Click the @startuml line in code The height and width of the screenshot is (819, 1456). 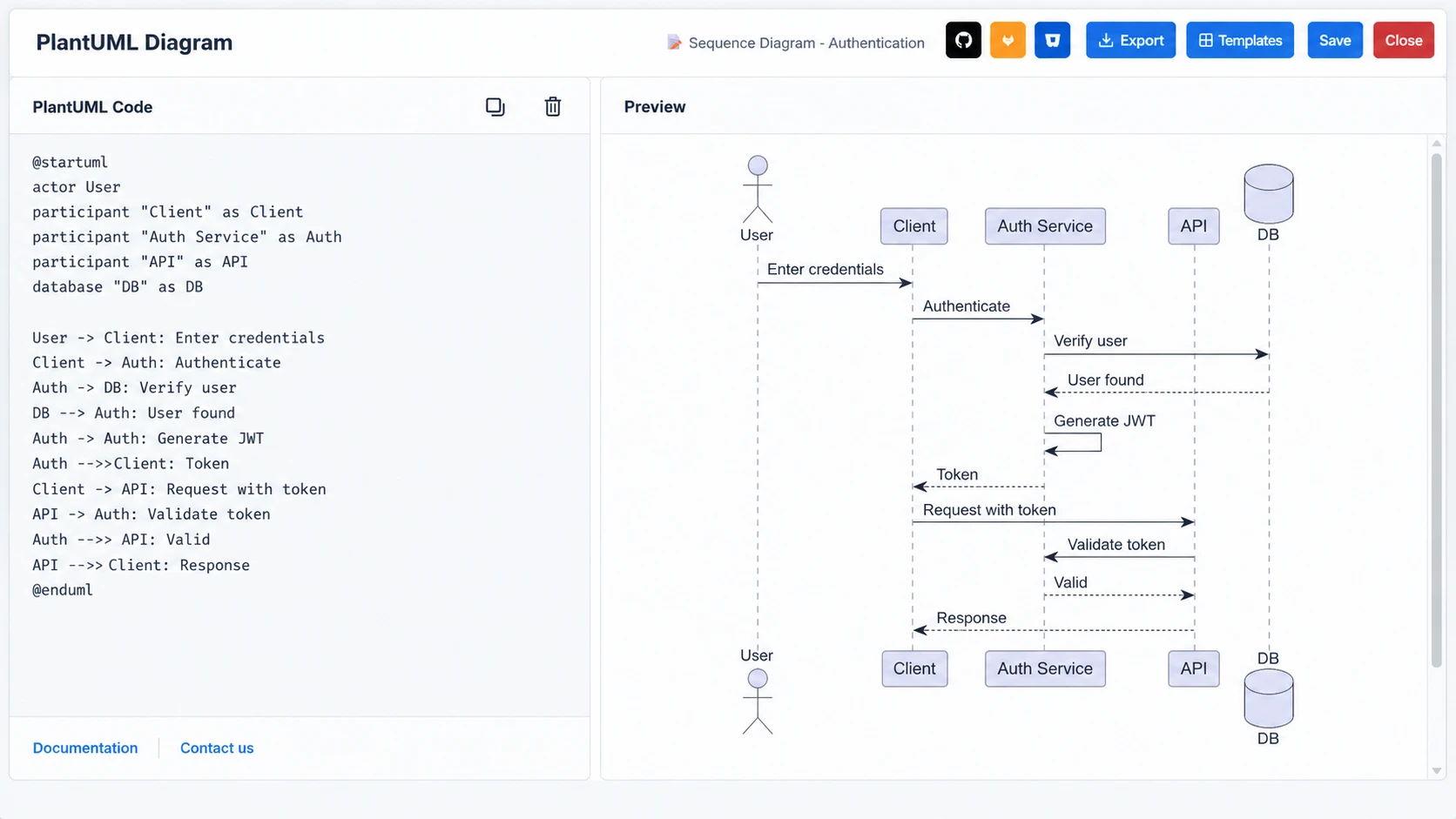(71, 162)
